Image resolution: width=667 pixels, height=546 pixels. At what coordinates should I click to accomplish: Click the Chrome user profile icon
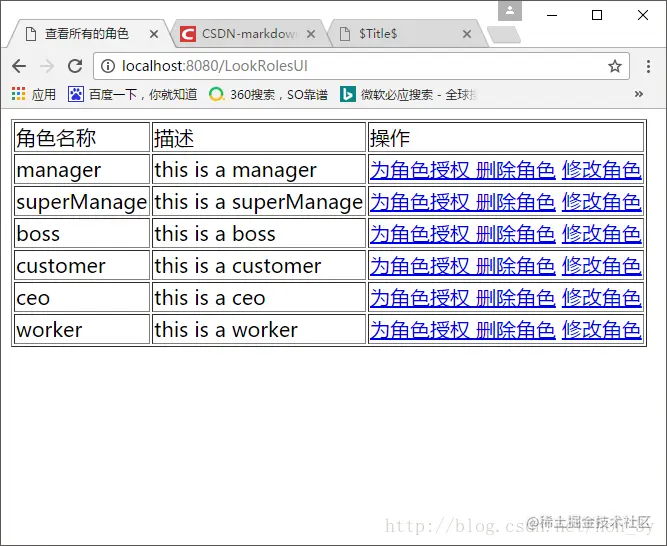(x=510, y=11)
